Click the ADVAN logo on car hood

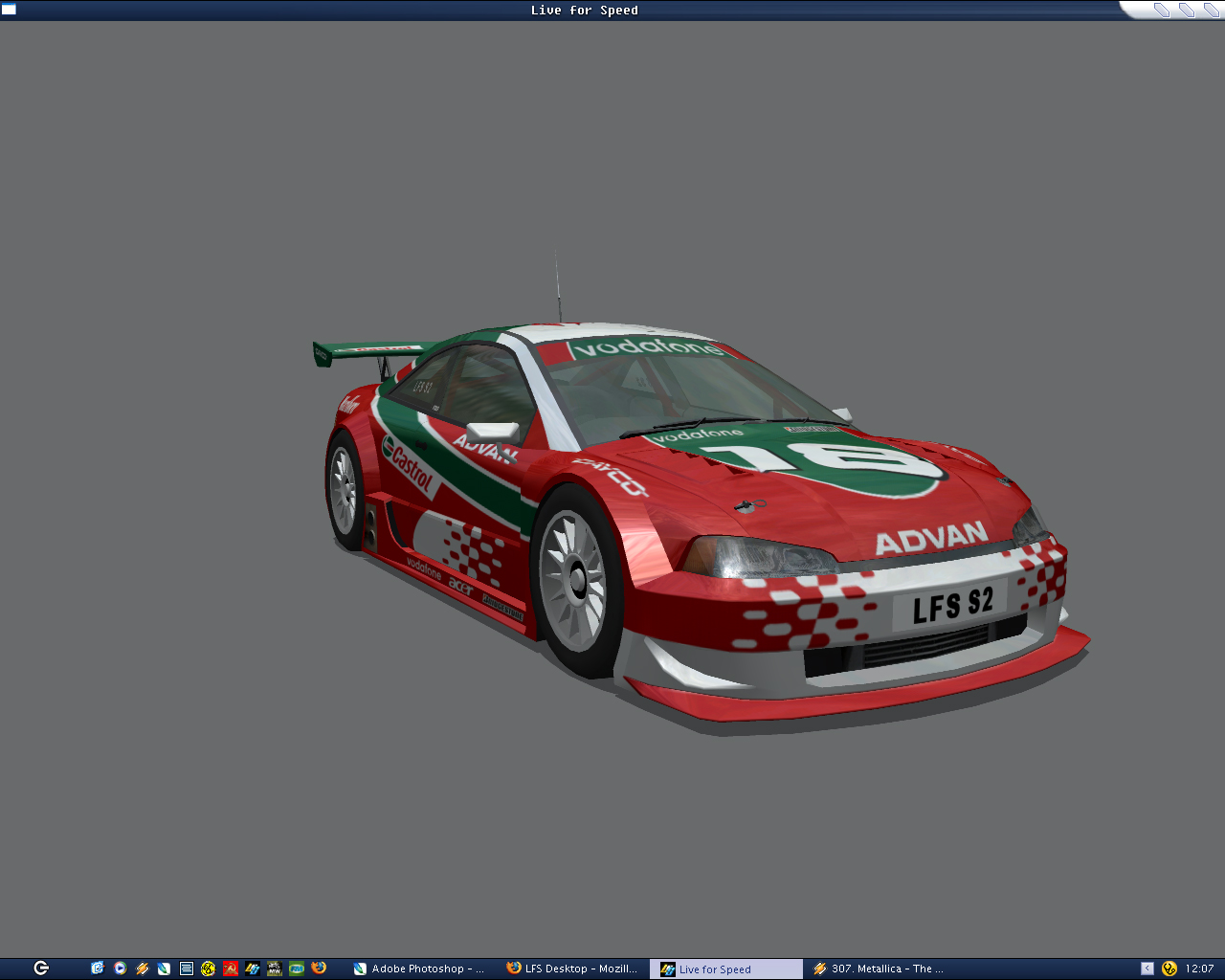point(931,538)
